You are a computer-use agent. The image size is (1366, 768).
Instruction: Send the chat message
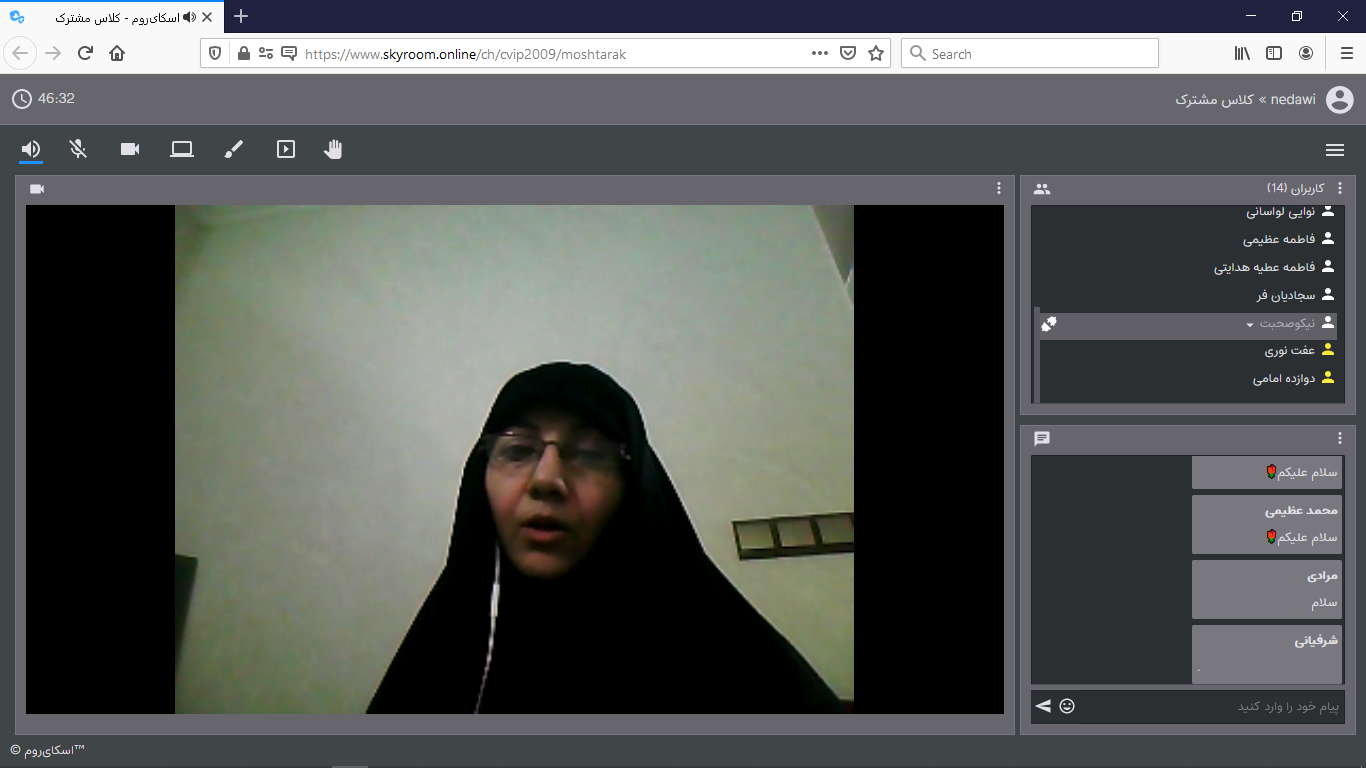(x=1043, y=706)
